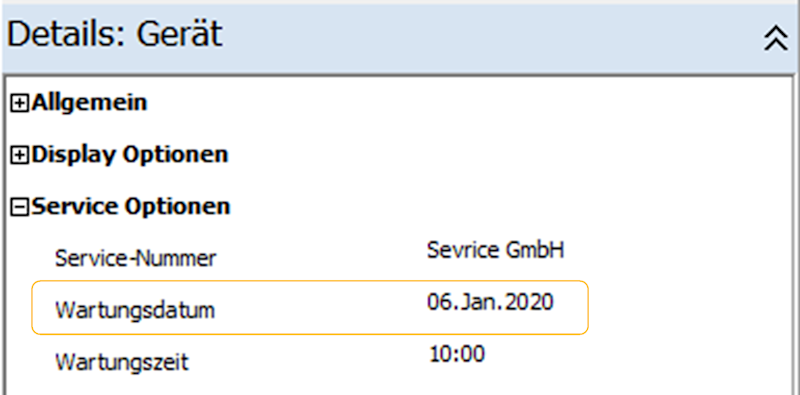Click the Details: Gerät panel title

pyautogui.click(x=114, y=35)
